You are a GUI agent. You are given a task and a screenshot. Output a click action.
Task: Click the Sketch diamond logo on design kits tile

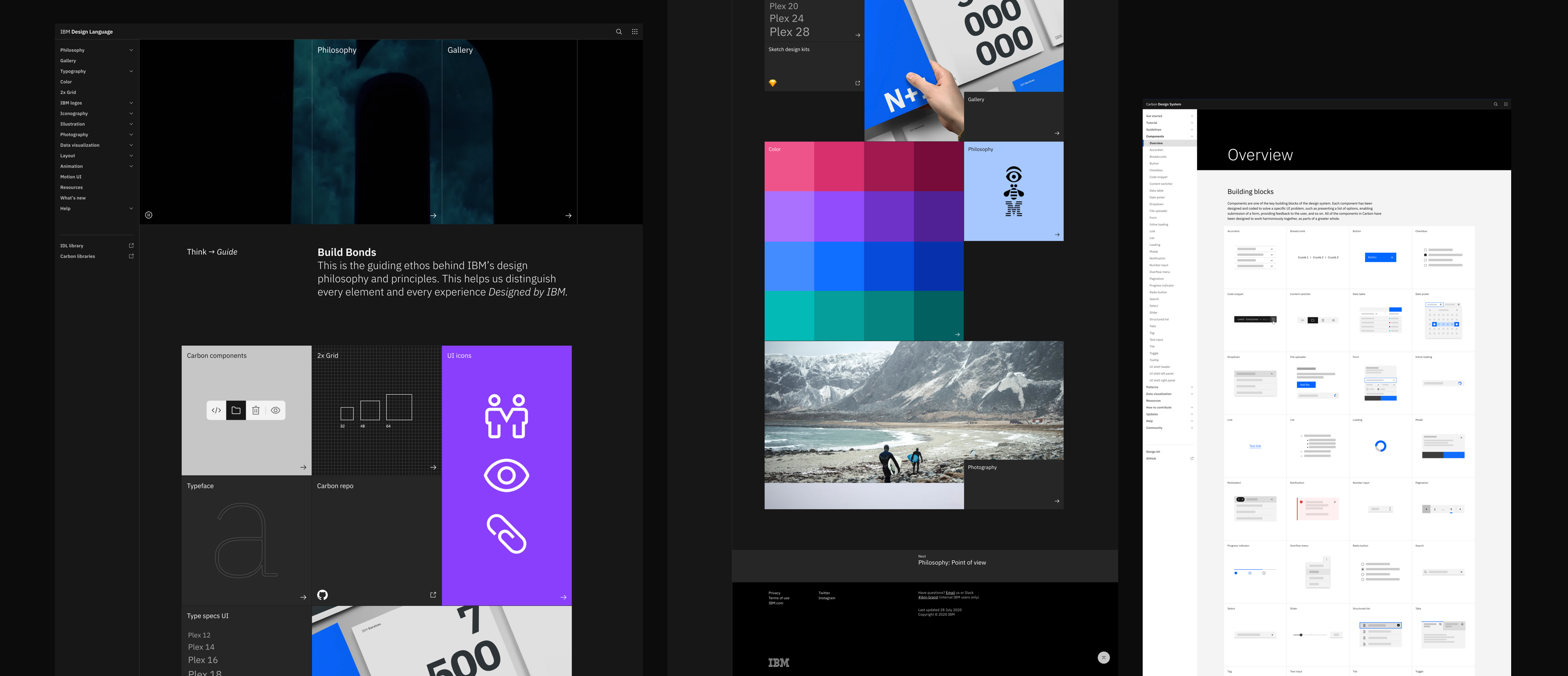(772, 83)
